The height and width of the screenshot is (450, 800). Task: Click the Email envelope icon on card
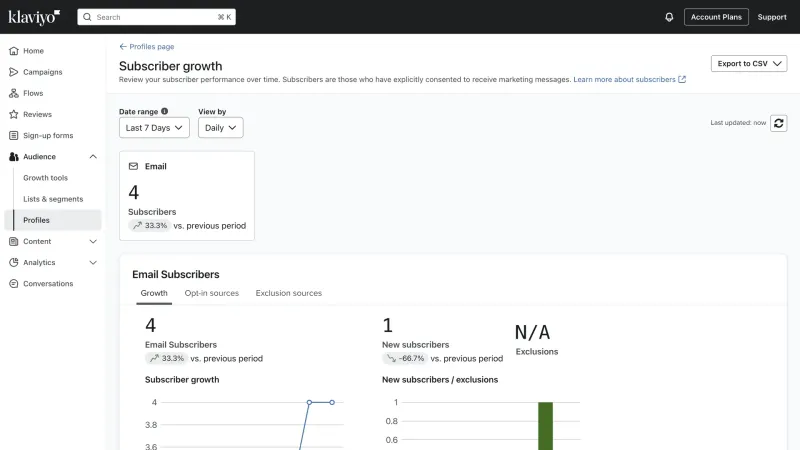(133, 166)
